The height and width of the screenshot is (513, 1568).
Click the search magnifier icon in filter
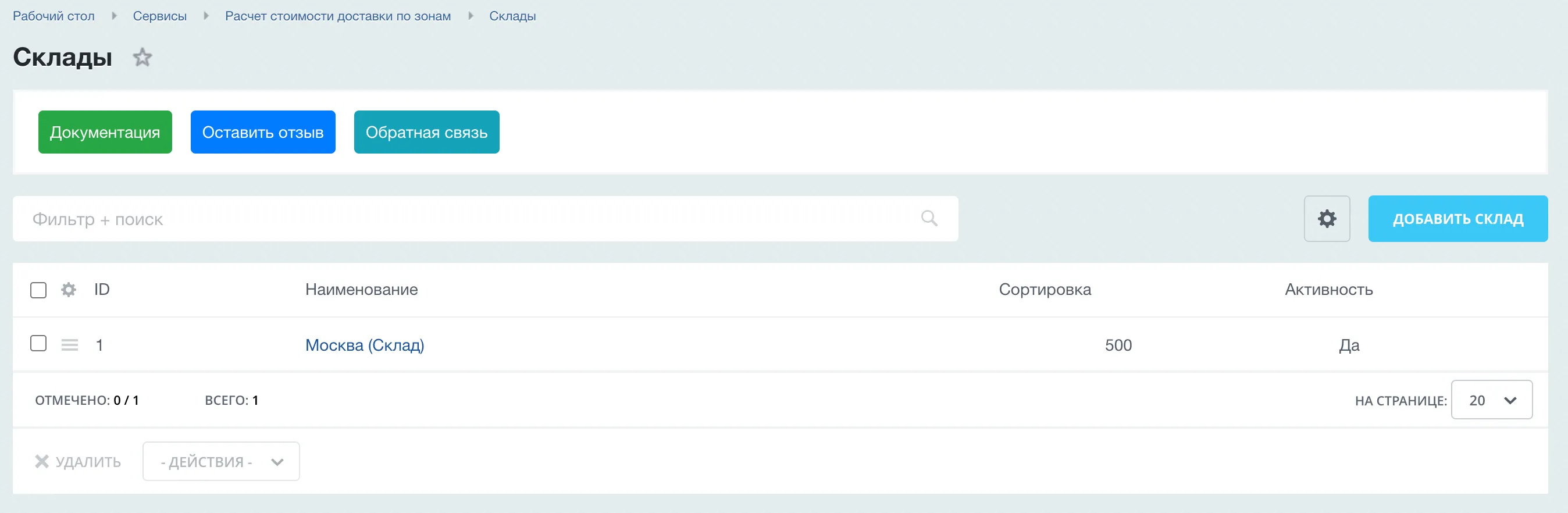click(929, 219)
